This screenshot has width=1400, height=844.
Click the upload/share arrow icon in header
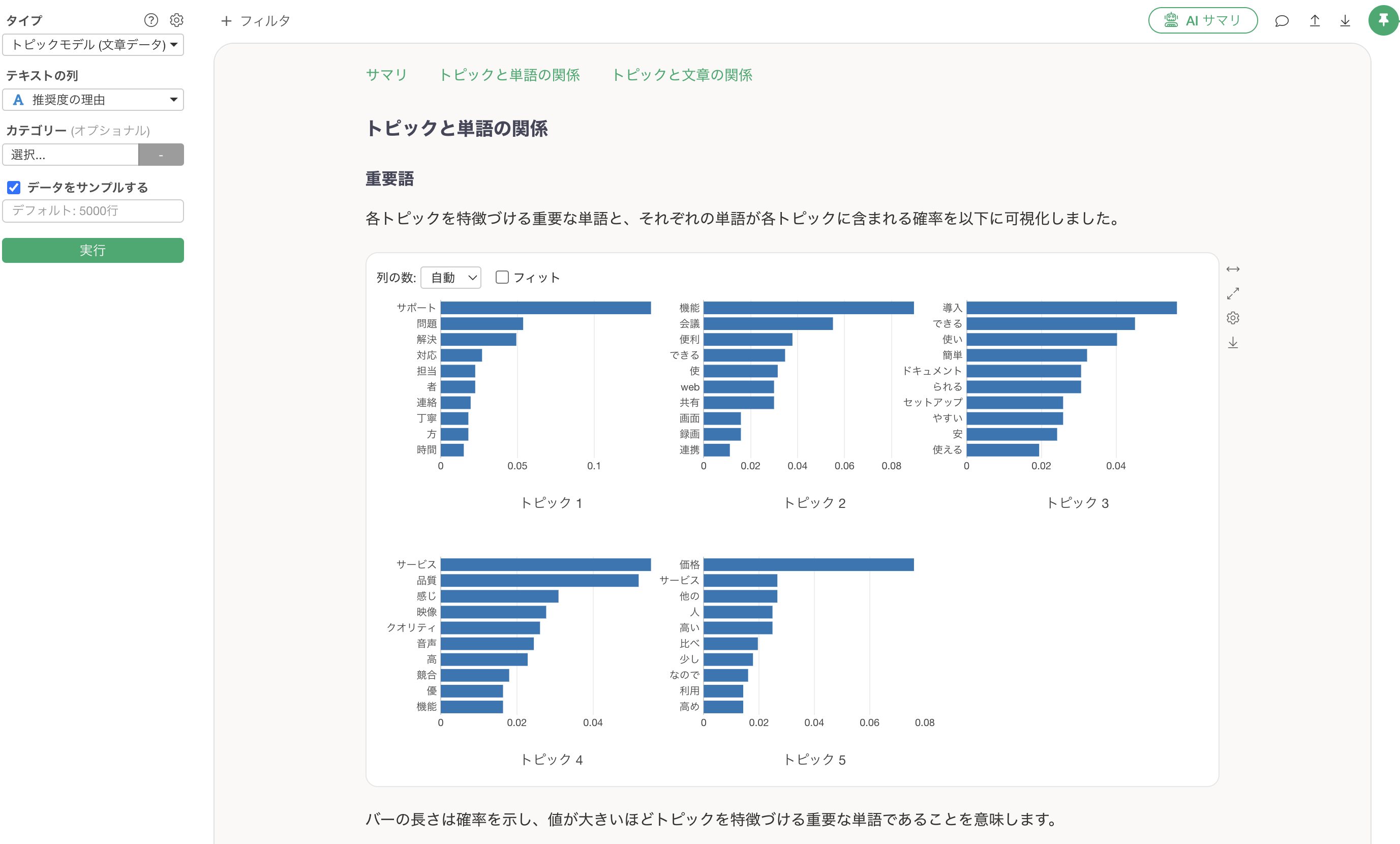pyautogui.click(x=1315, y=21)
